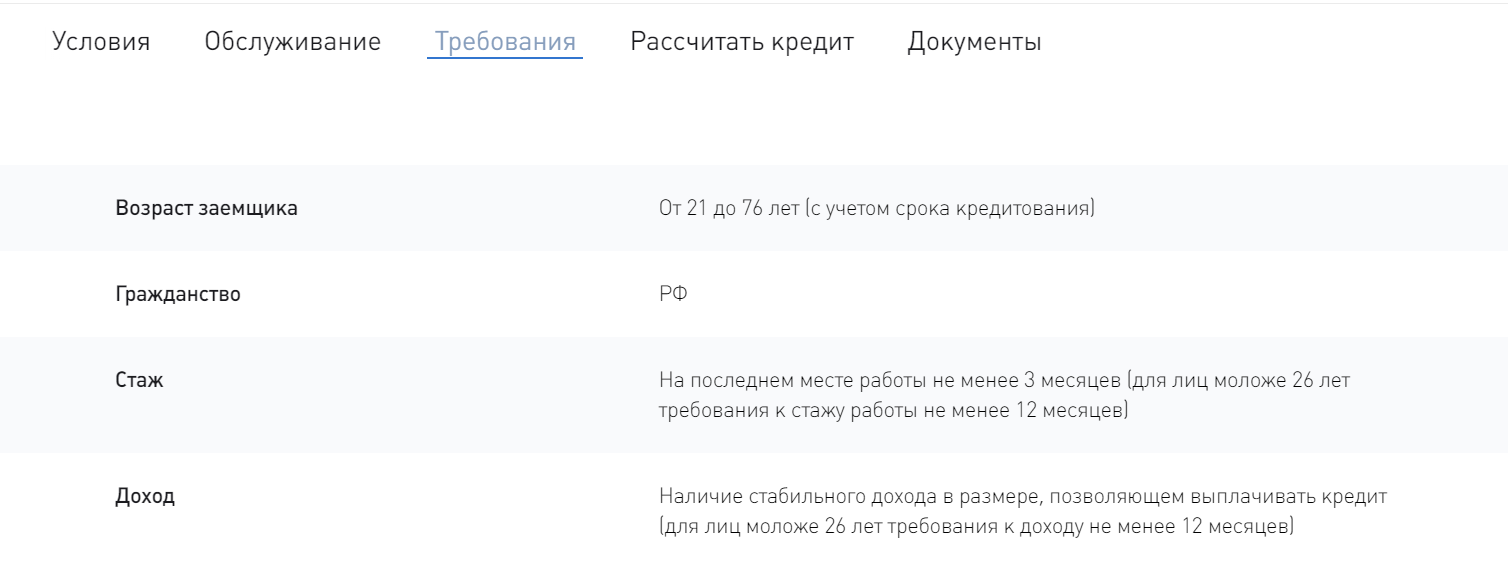Click the text 'От 21 до 76 лет'
Screen dimensions: 1508x563
coord(730,210)
